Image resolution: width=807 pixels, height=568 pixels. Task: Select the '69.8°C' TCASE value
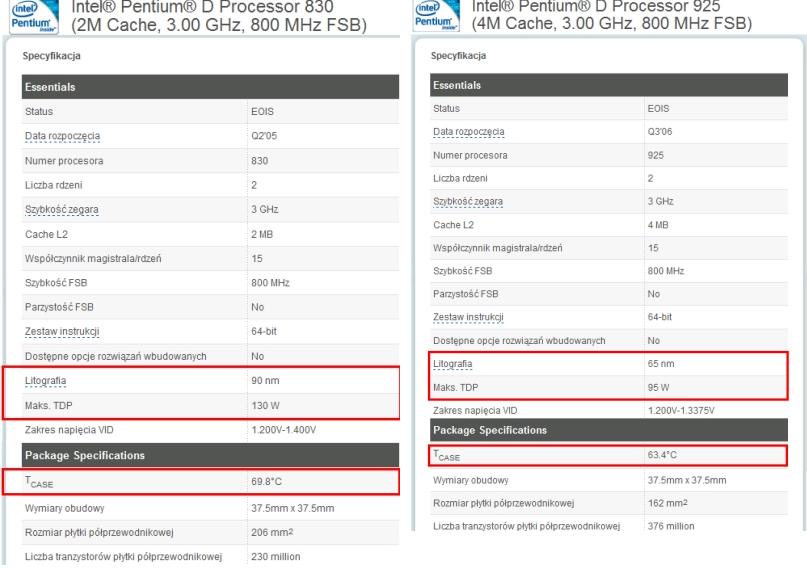tap(266, 482)
